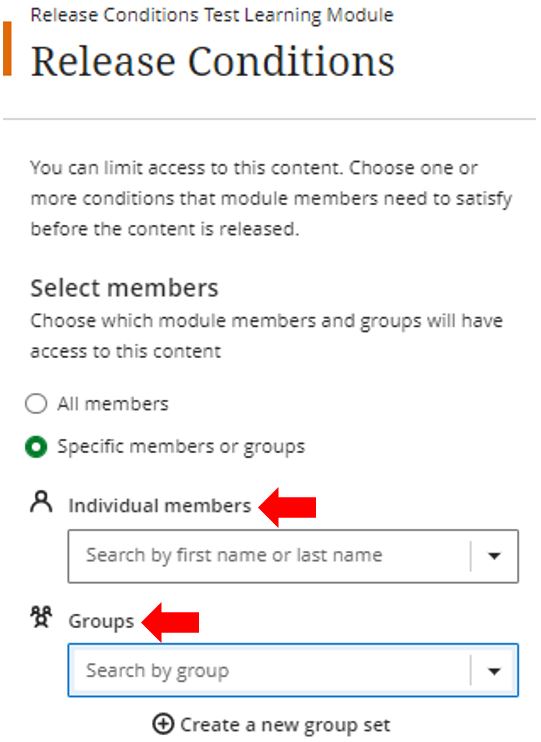This screenshot has height=742, width=541.
Task: Expand the Groups dropdown arrow
Action: pos(494,671)
